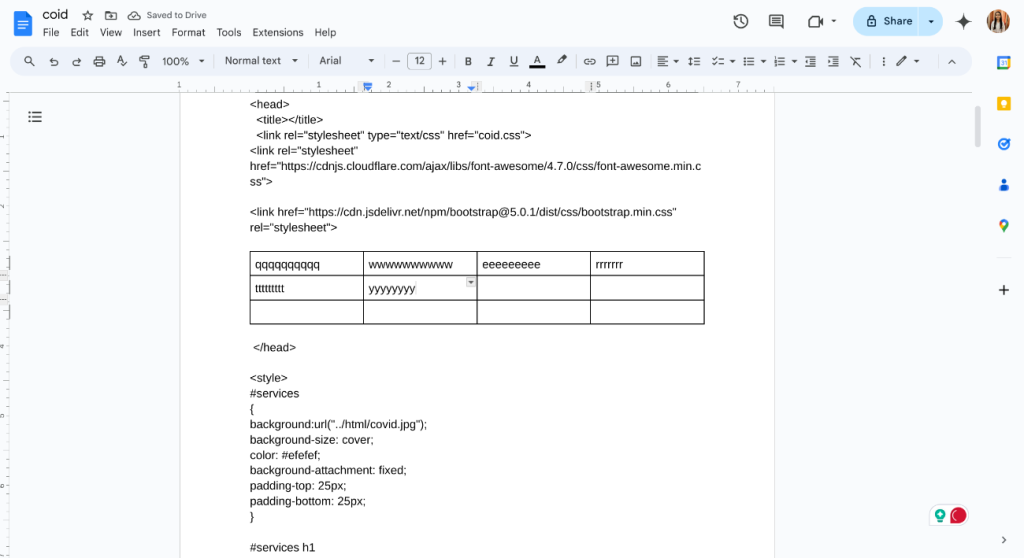The height and width of the screenshot is (558, 1024).
Task: Toggle underline formatting
Action: [x=514, y=61]
